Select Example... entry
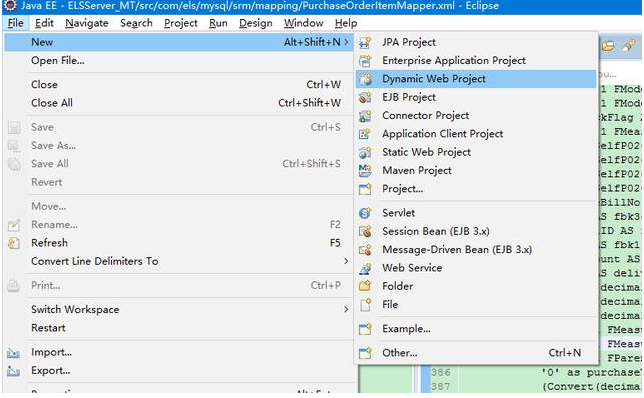 [x=476, y=329]
